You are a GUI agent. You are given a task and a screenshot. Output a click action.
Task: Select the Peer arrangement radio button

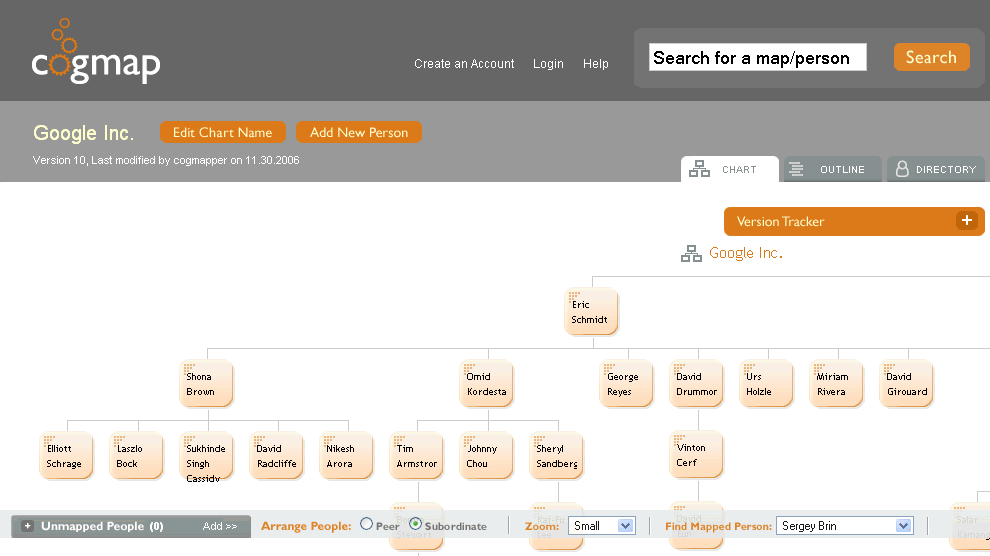366,524
